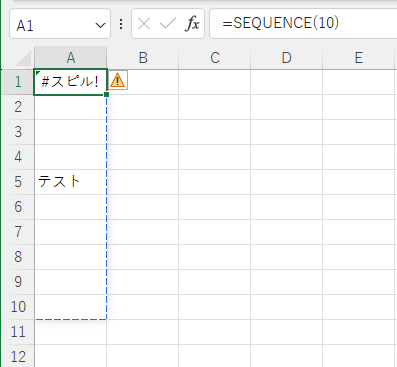Select column D header
The image size is (397, 367).
(287, 58)
